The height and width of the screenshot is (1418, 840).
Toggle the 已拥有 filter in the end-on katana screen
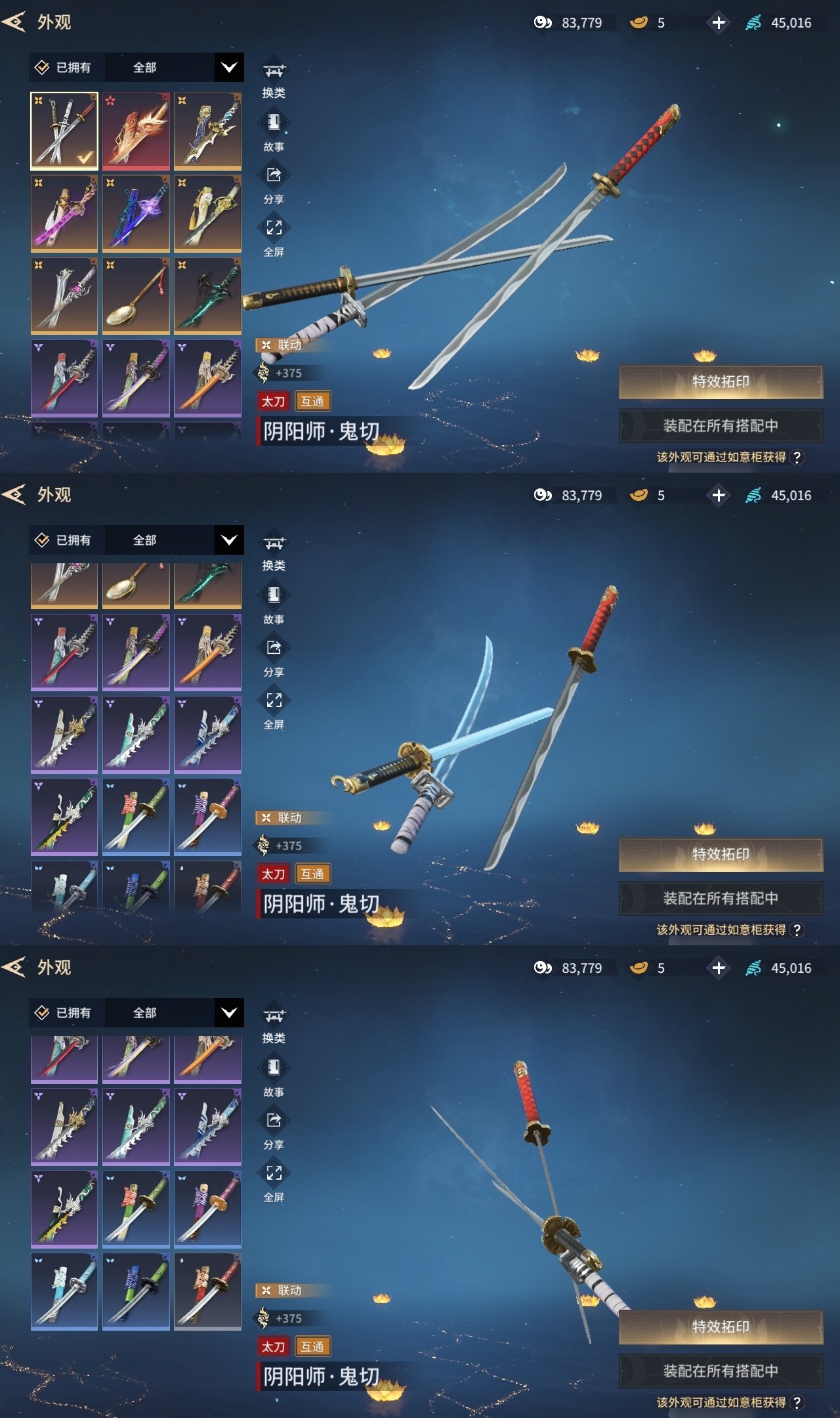point(64,1012)
